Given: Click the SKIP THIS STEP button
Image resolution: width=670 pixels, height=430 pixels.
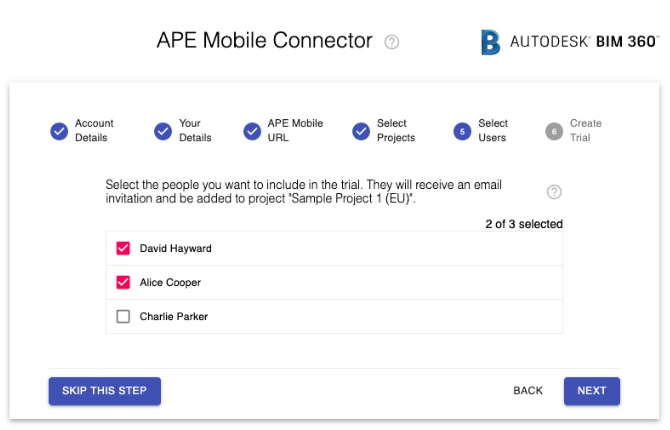Looking at the screenshot, I should 105,391.
